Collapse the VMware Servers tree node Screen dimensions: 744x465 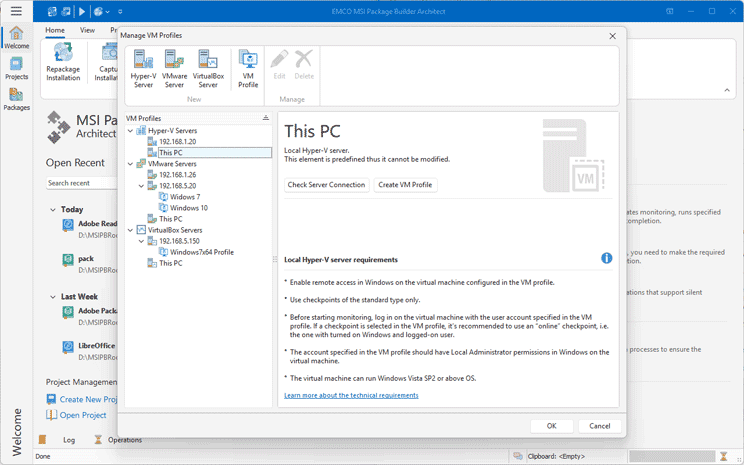click(x=130, y=163)
